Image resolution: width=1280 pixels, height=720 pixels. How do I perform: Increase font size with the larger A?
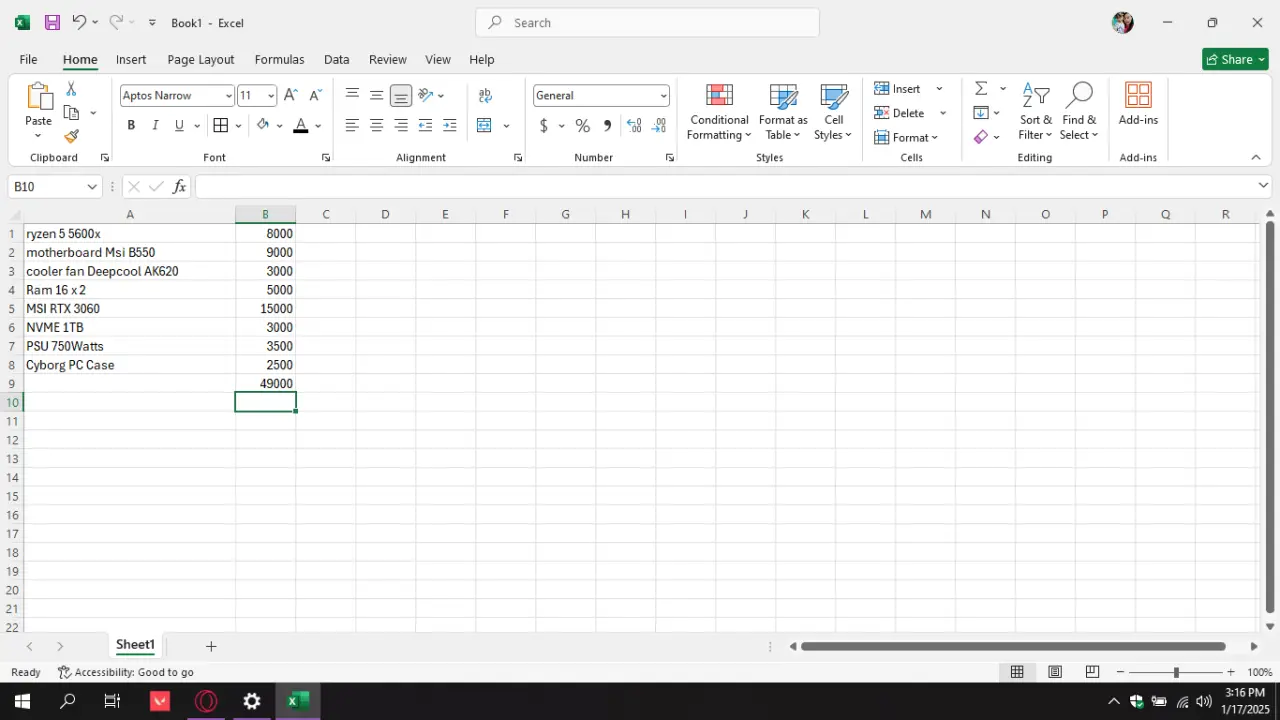coord(291,95)
